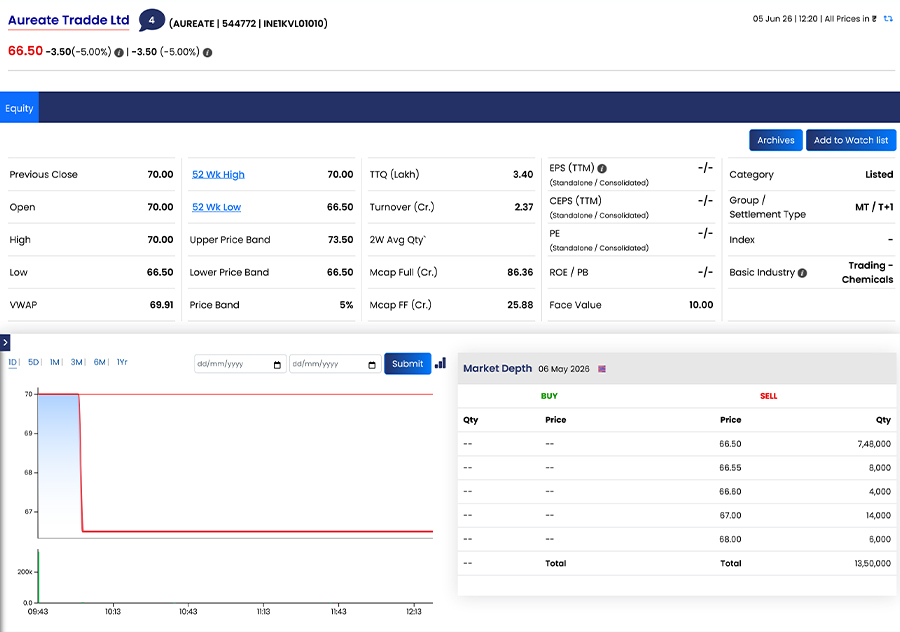Click the Basic Industry info icon
This screenshot has height=632, width=900.
pos(802,273)
